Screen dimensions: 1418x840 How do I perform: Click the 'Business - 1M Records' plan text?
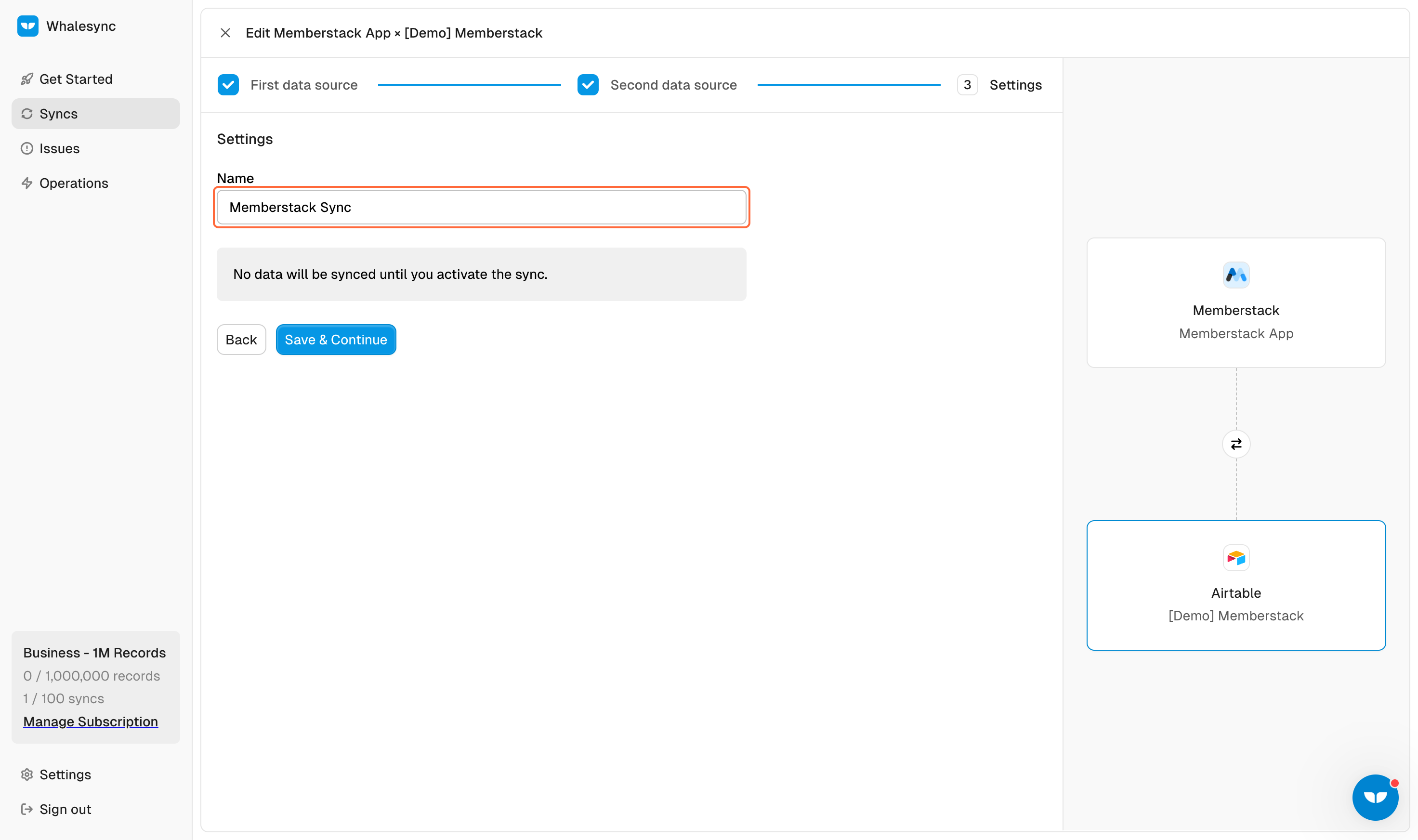point(94,653)
